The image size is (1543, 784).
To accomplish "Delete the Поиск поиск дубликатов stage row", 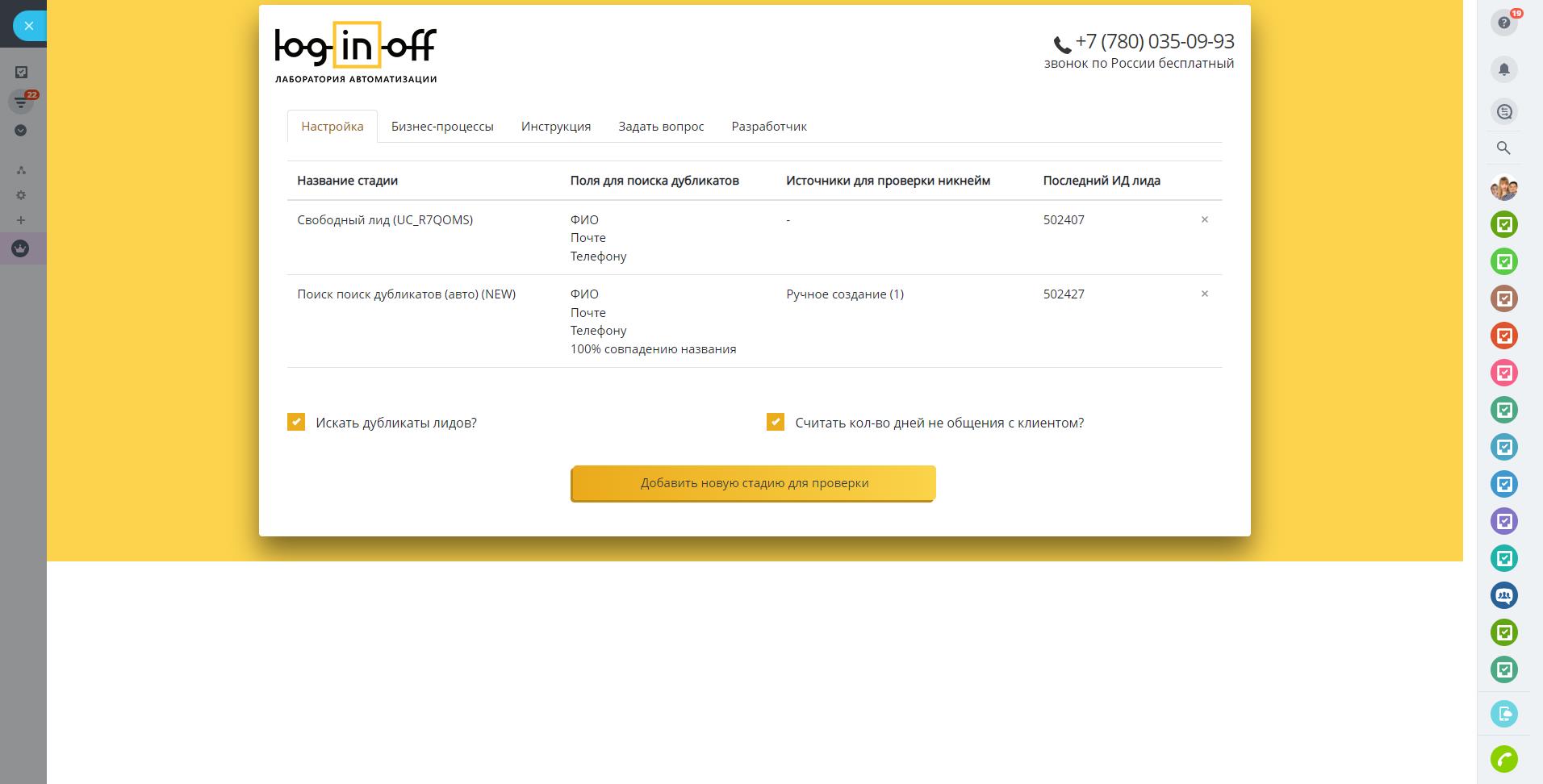I will [1205, 294].
